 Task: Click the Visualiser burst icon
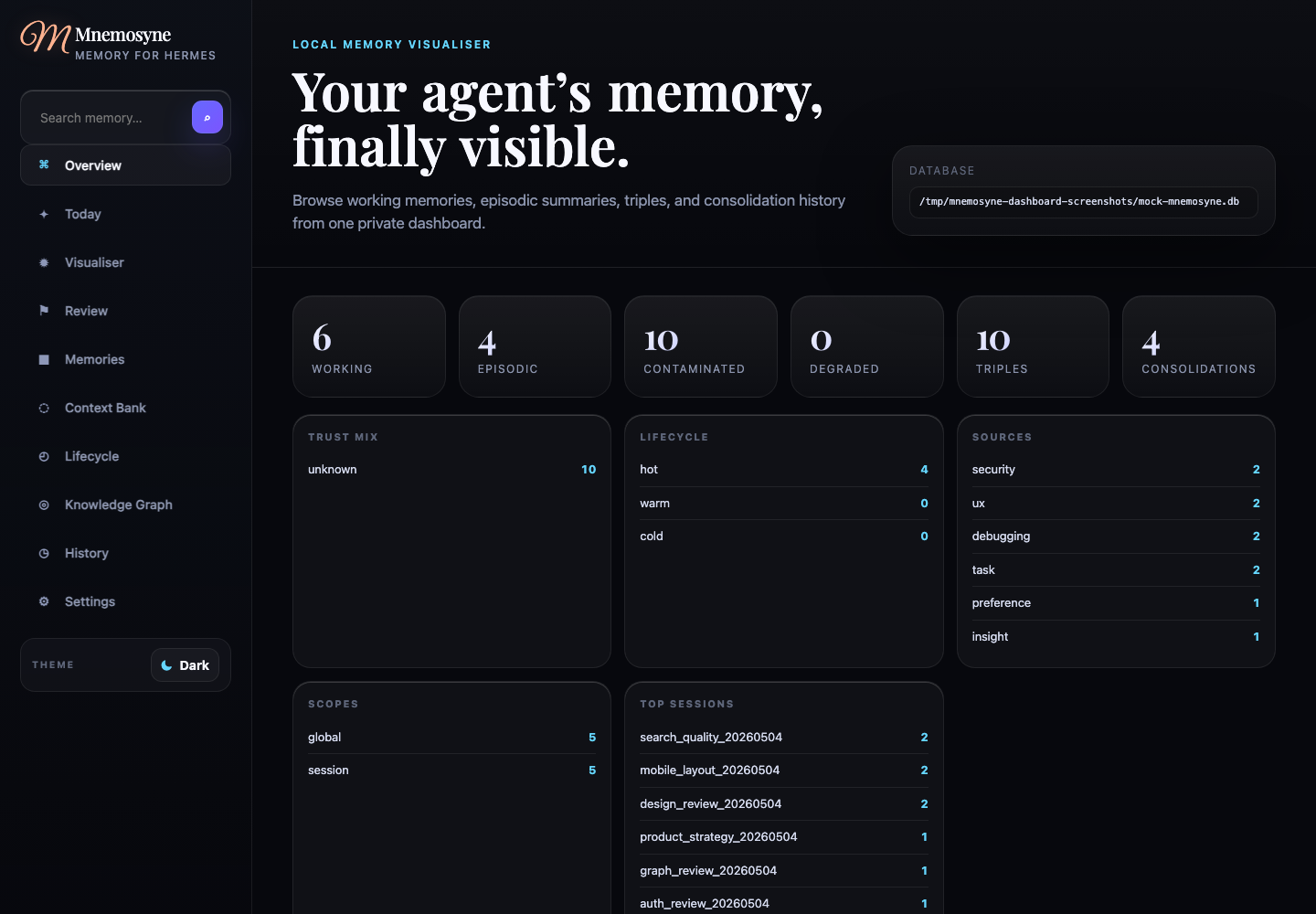[x=44, y=262]
